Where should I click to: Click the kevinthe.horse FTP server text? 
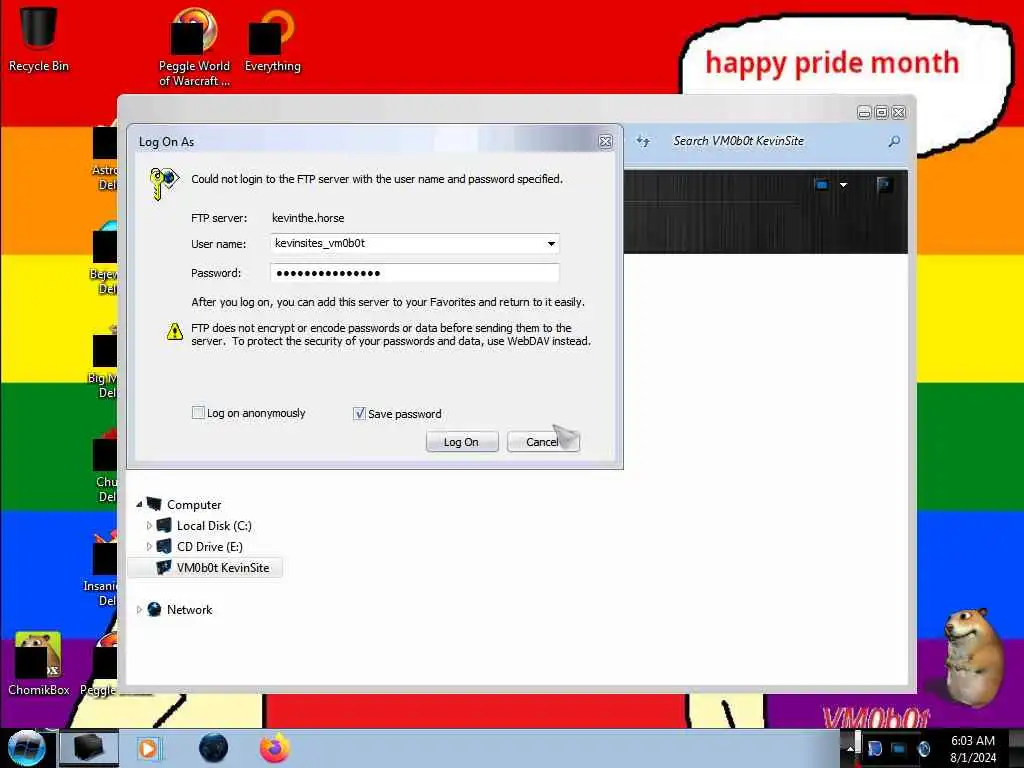(x=308, y=218)
